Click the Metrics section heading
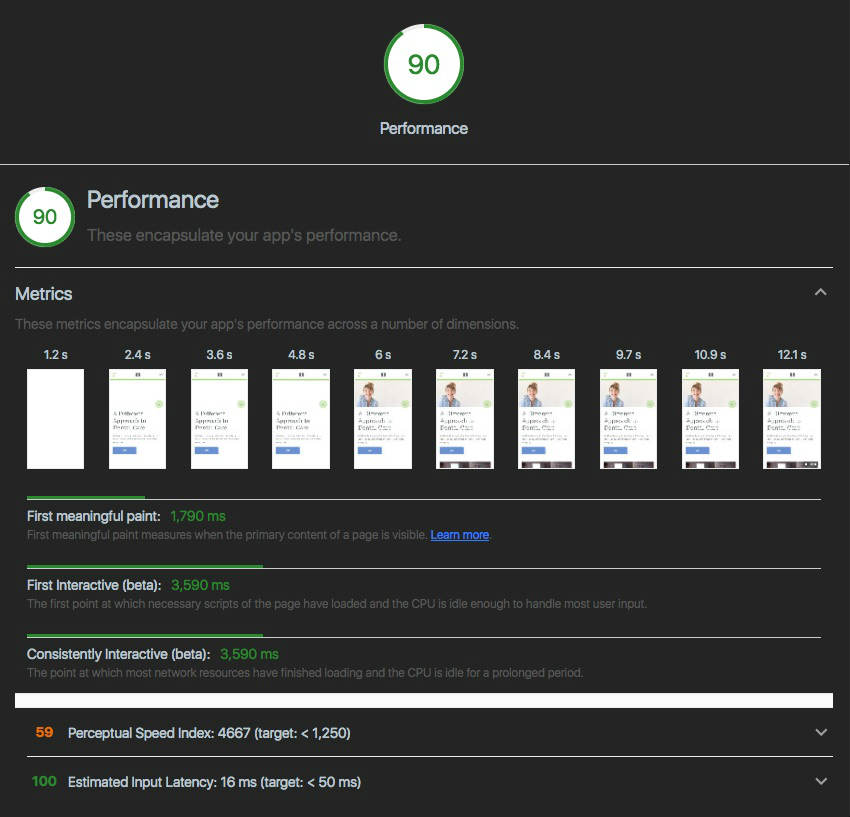This screenshot has height=817, width=850. coord(43,293)
